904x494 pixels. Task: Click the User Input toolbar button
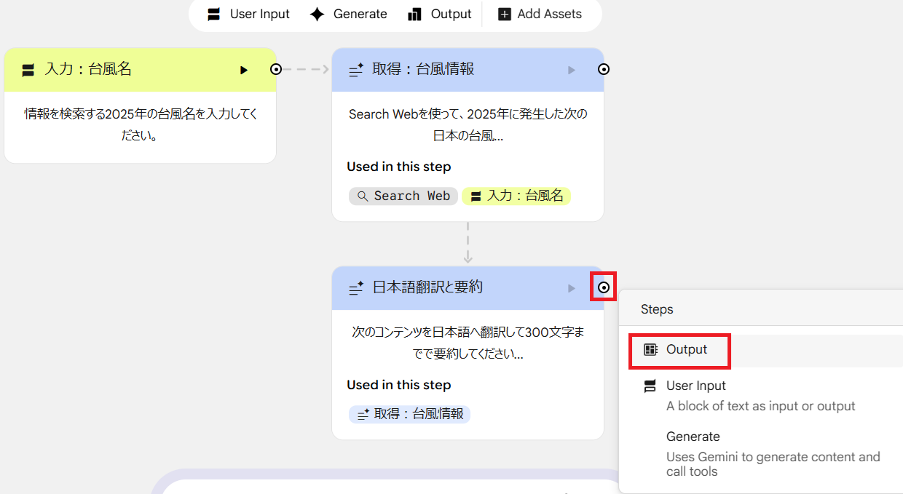coord(248,14)
